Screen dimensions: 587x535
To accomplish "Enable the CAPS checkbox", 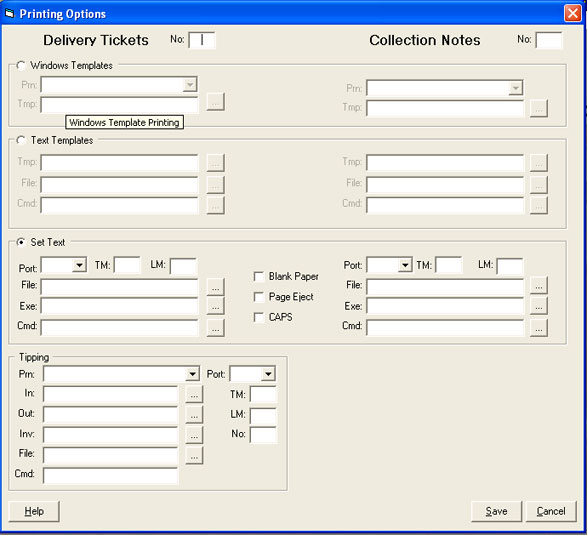I will tap(259, 317).
